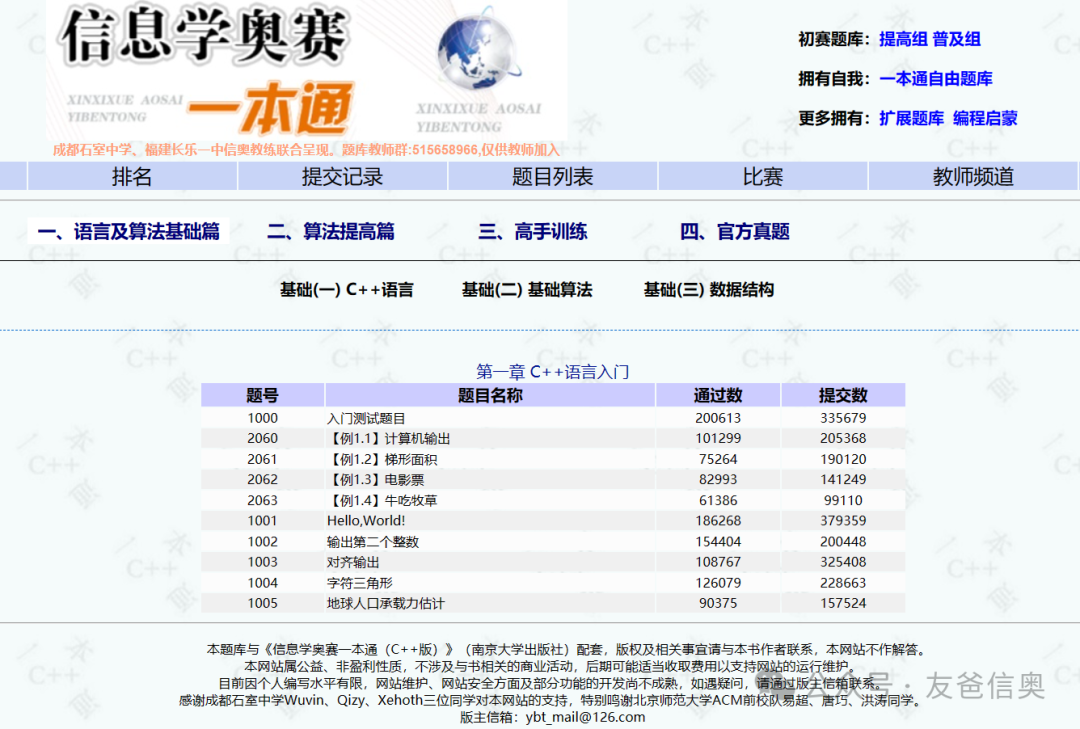The image size is (1080, 729).
Task: Click submission count 379359
Action: [x=843, y=521]
